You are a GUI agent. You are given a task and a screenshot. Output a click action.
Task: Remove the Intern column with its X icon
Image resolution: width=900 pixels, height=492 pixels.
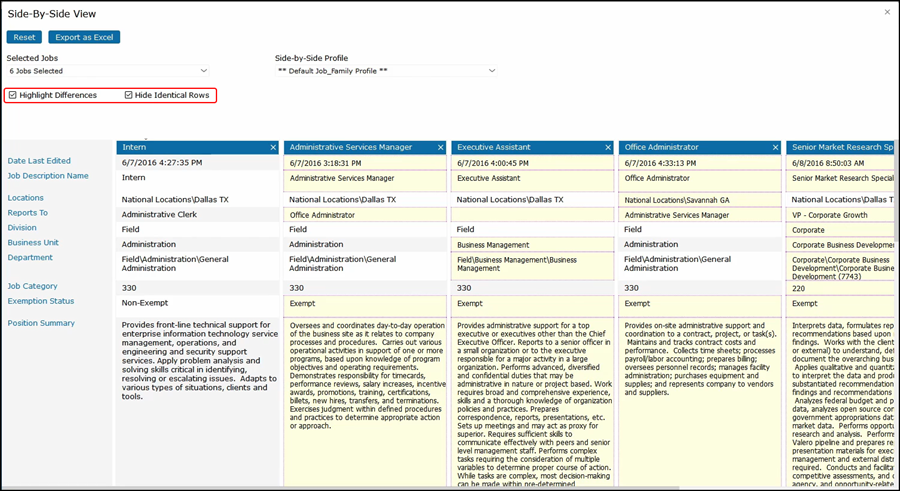[x=273, y=147]
